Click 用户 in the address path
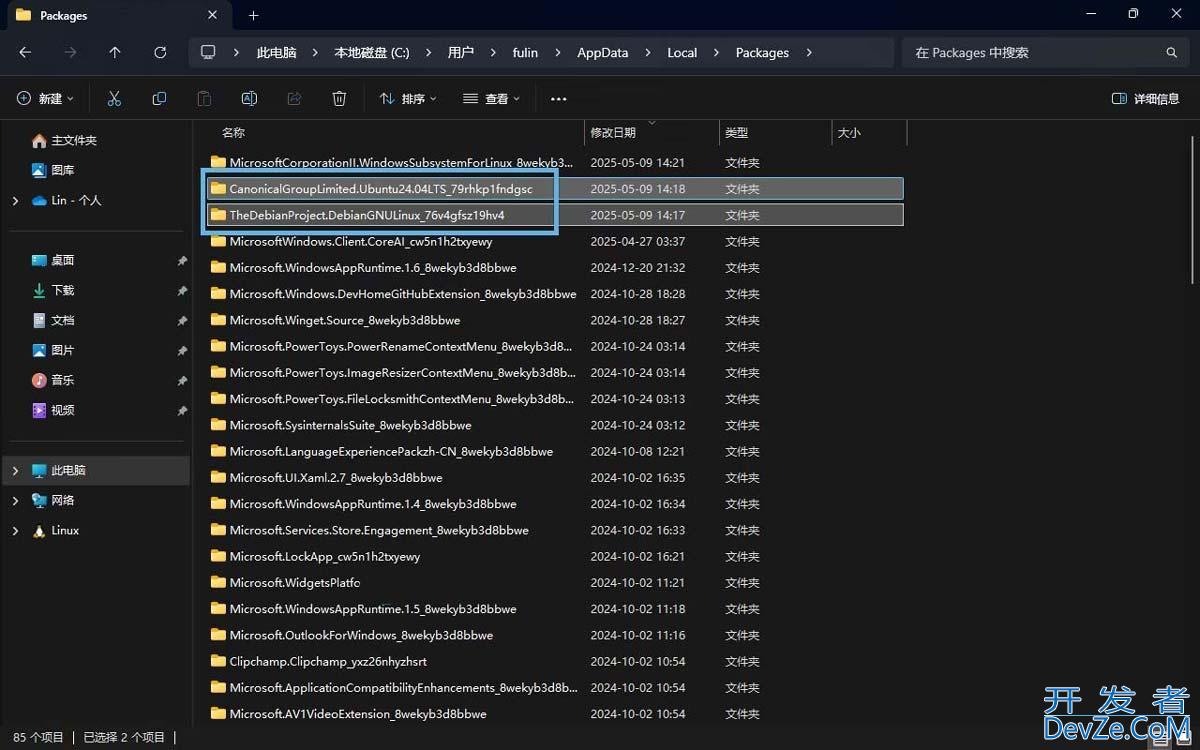The image size is (1200, 750). pyautogui.click(x=461, y=52)
